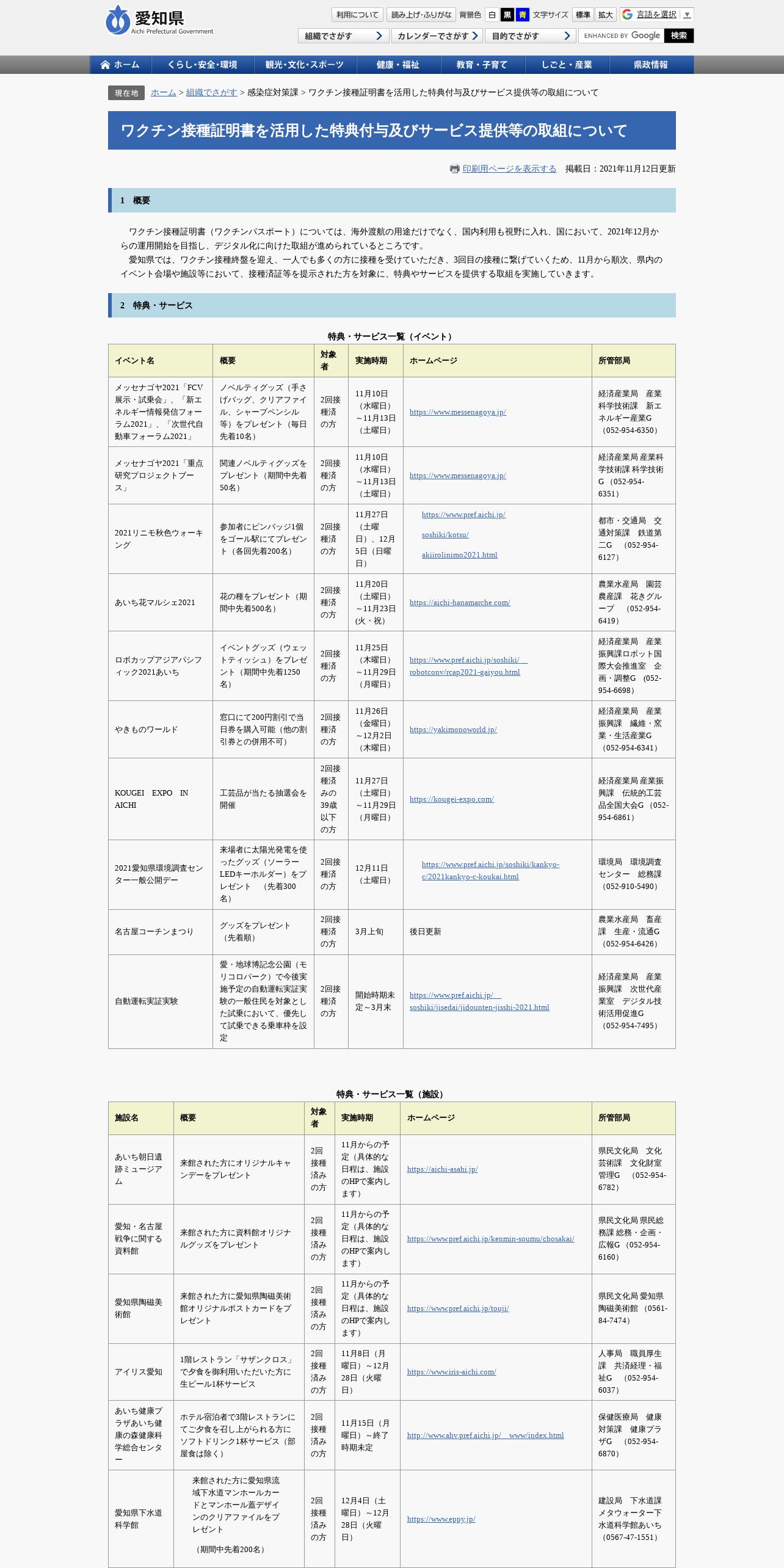Open akiirolinimo2021.html link
The width and height of the screenshot is (784, 1568).
(460, 555)
